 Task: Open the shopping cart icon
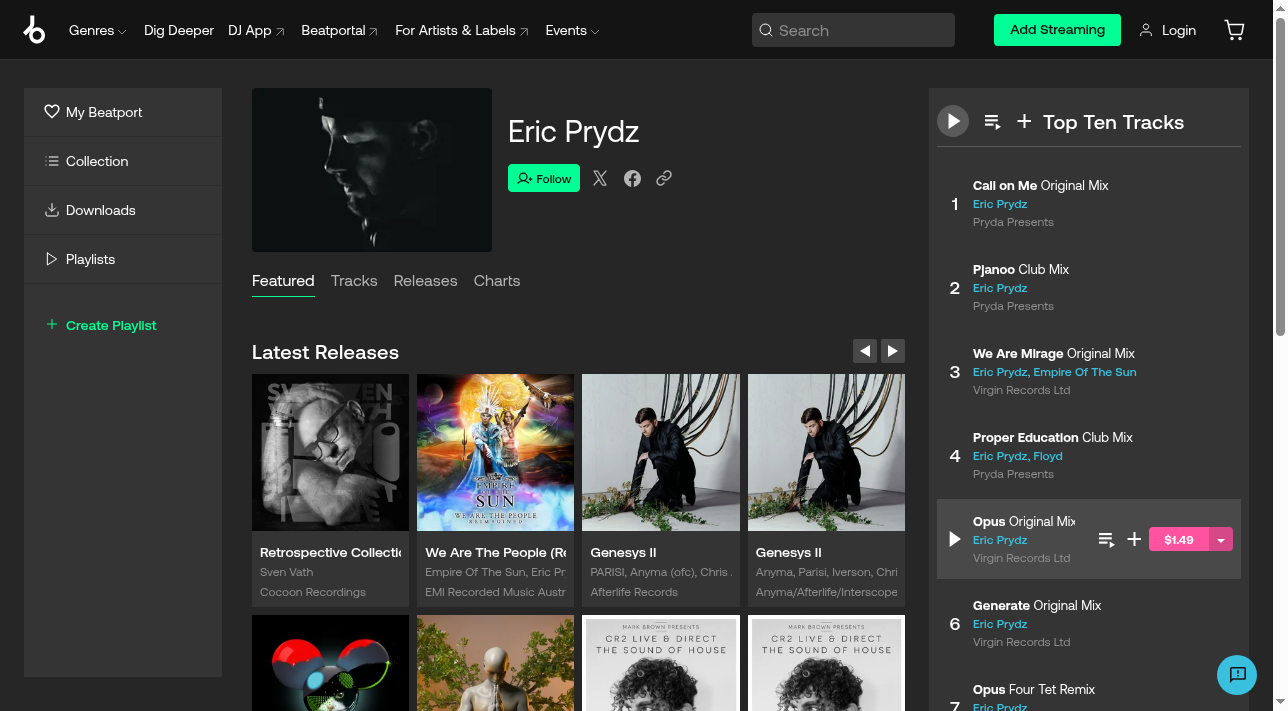click(1235, 30)
